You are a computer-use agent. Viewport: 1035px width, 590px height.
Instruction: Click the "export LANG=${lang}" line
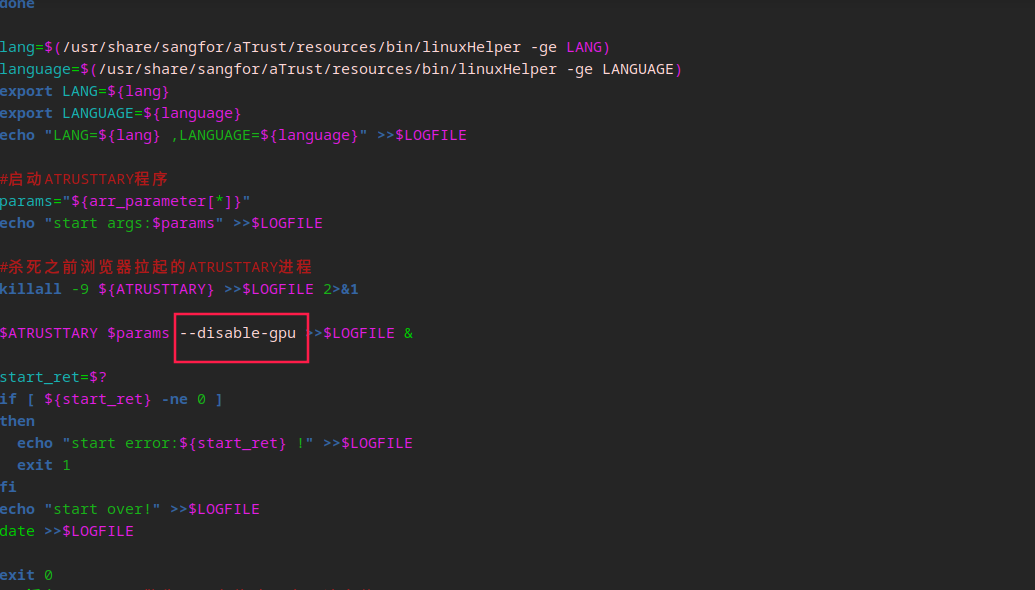point(77,91)
